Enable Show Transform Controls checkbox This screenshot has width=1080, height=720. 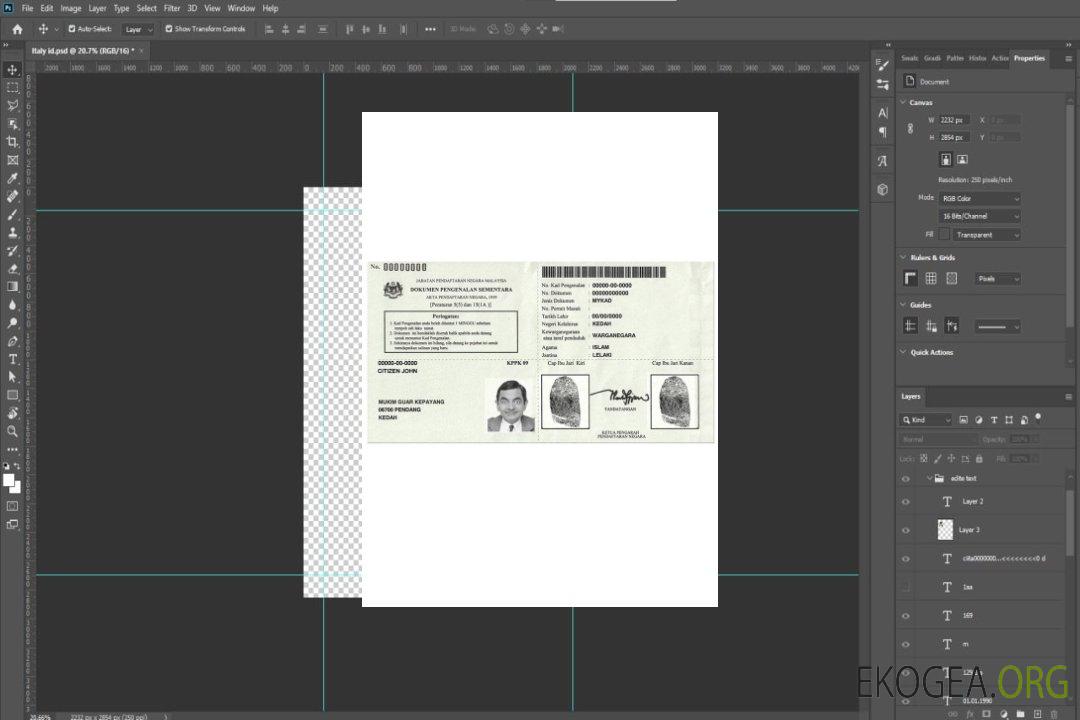click(169, 29)
